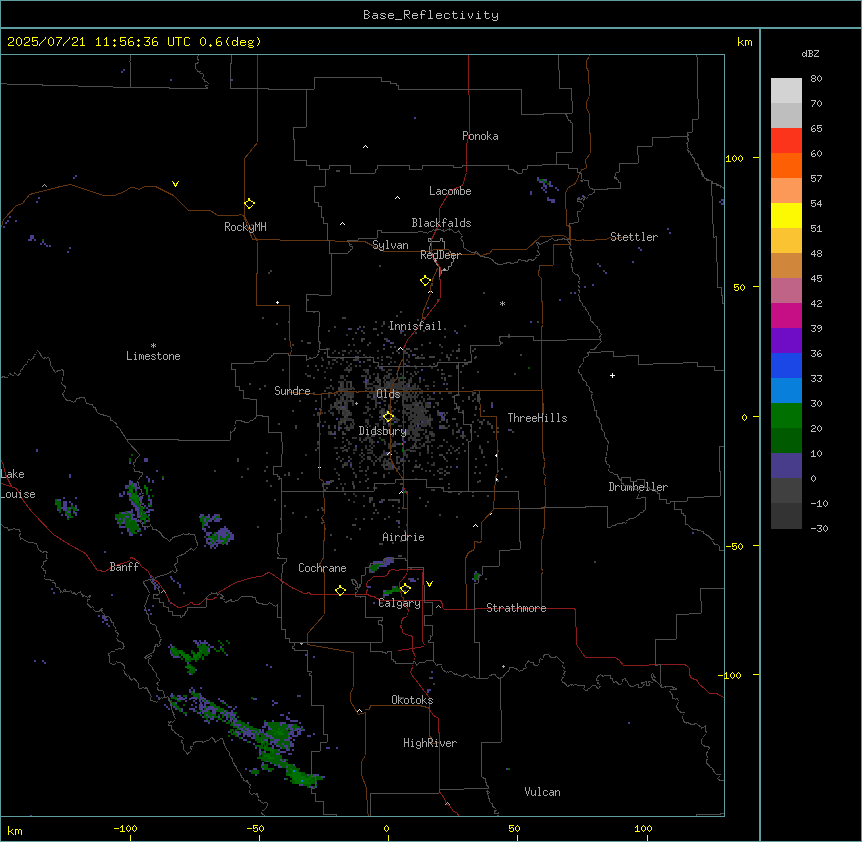The width and height of the screenshot is (862, 842).
Task: Click the Cochrane town label
Action: (x=322, y=568)
